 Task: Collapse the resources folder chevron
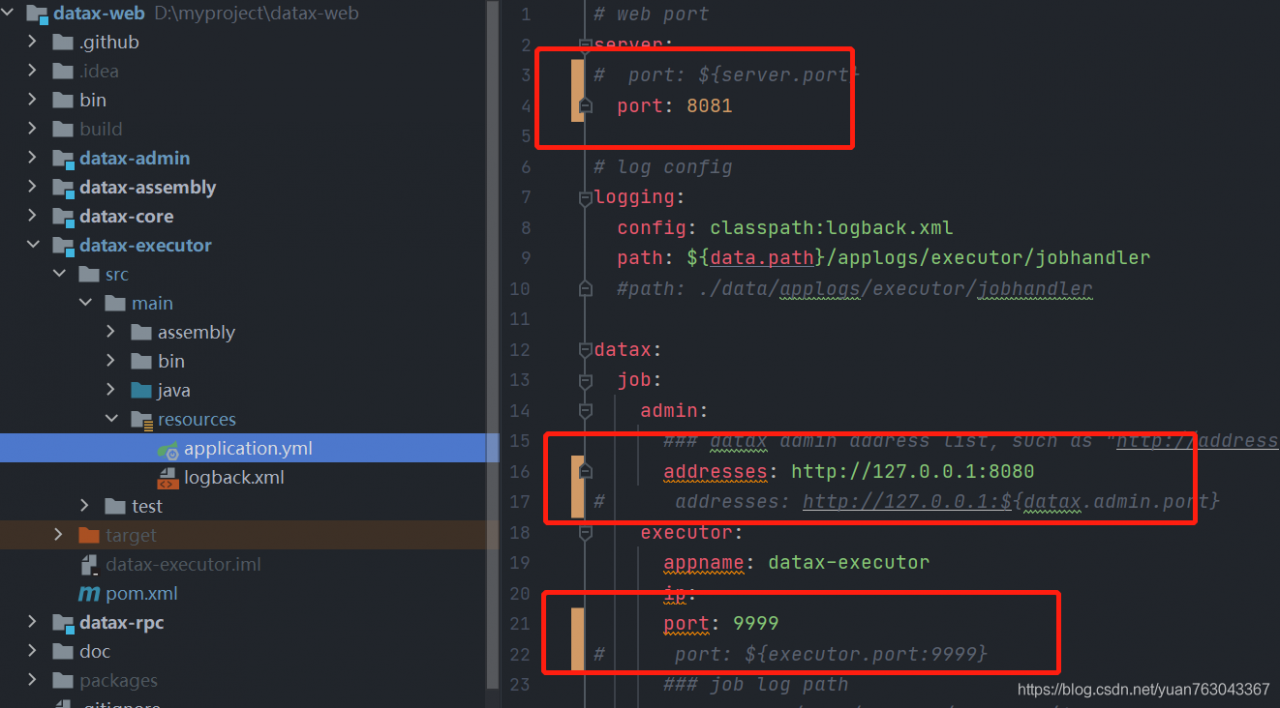[x=111, y=419]
